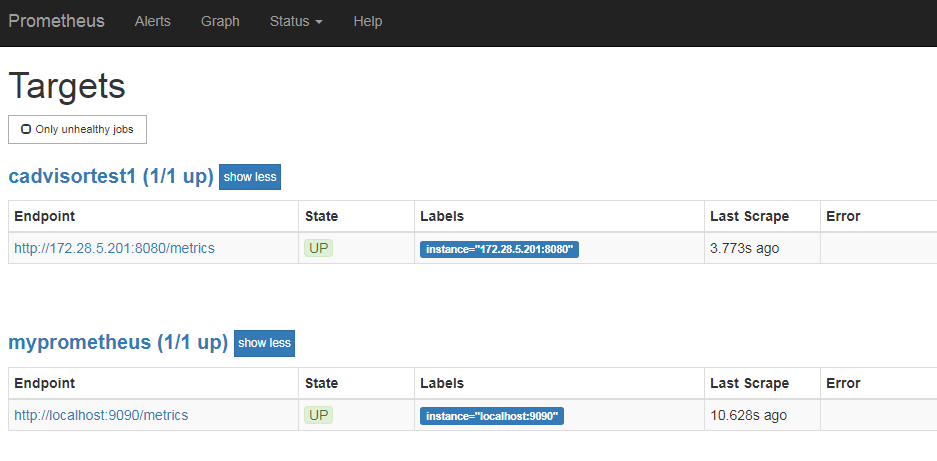
Task: Click the instance="localhost:9090" label badge
Action: [x=492, y=416]
